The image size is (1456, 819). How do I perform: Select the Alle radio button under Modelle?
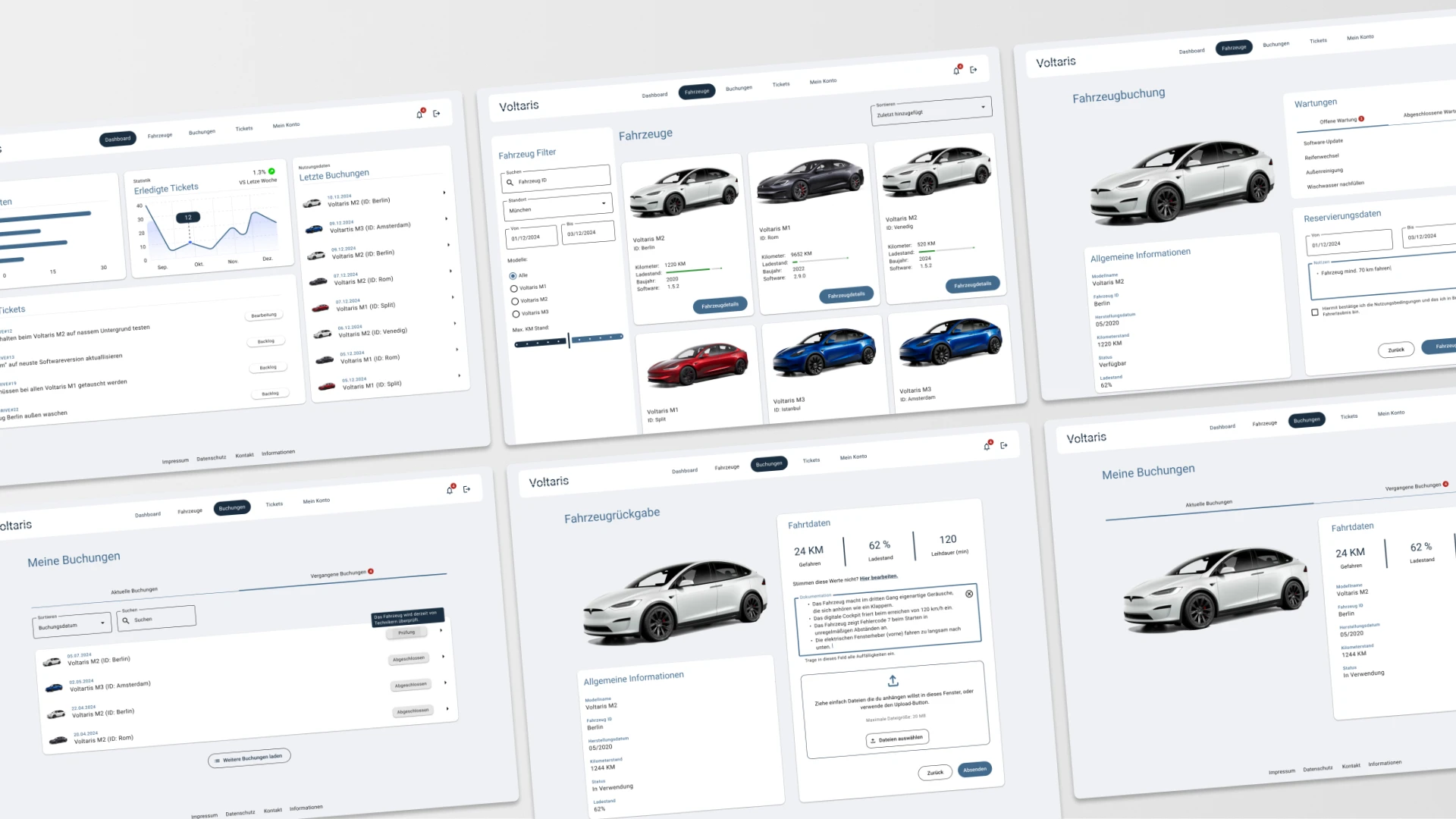(x=513, y=275)
